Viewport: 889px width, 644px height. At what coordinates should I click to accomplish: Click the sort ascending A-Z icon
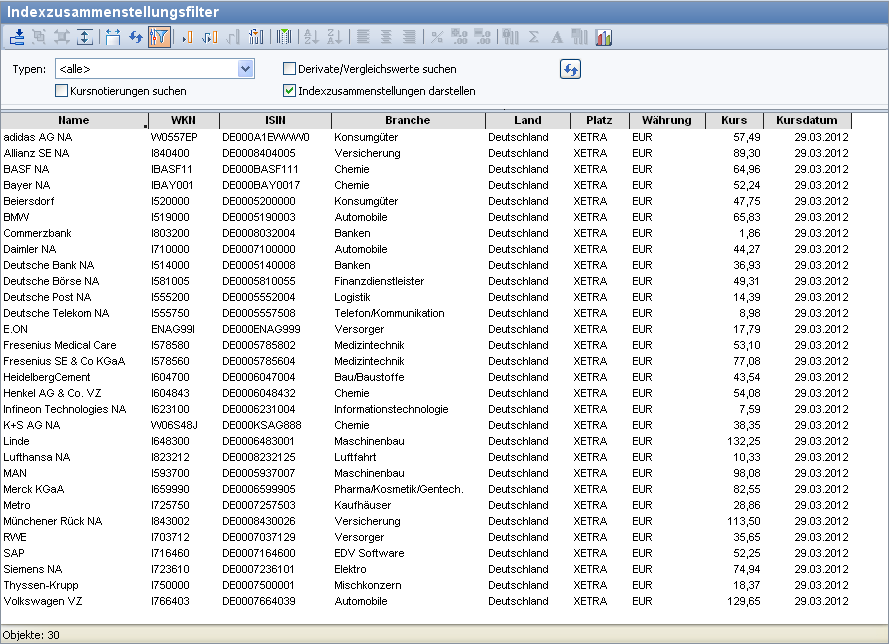click(310, 37)
